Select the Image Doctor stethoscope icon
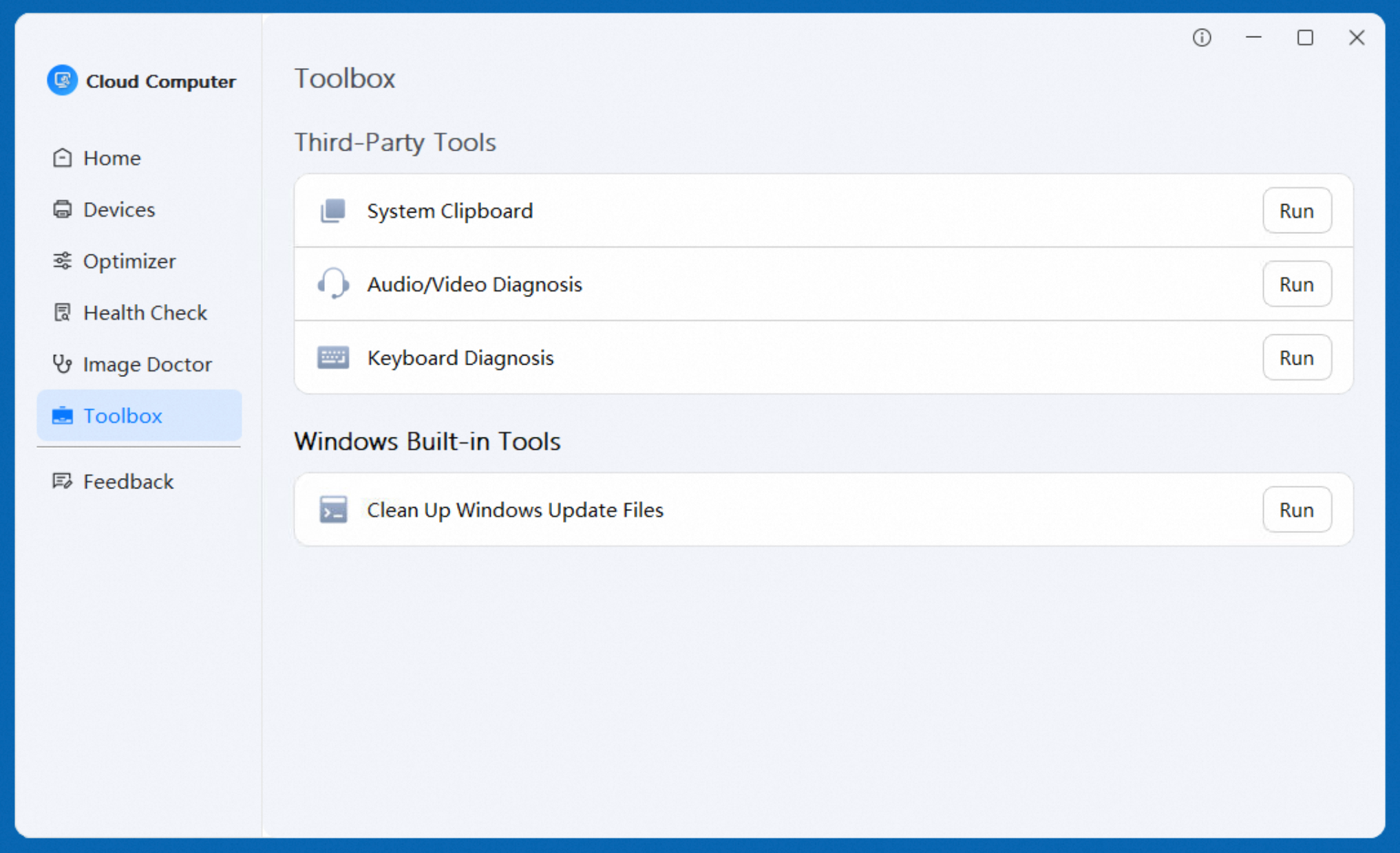Screen dimensions: 1400x853 (63, 364)
